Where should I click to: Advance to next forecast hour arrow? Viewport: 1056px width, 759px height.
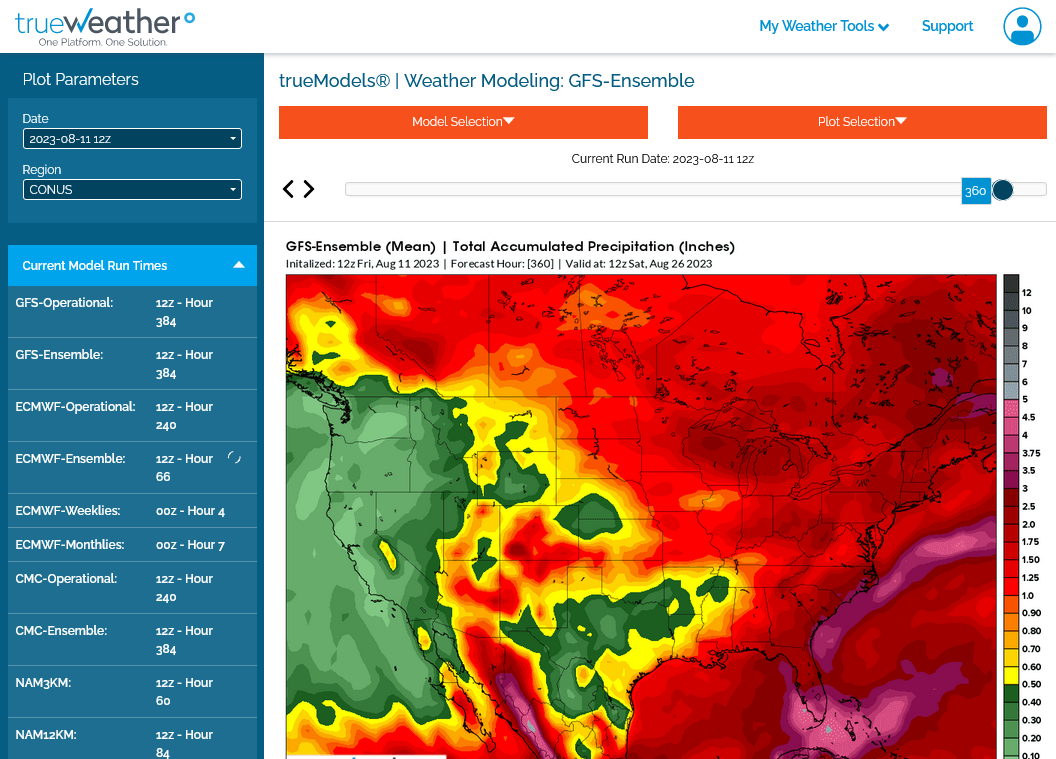coord(308,189)
